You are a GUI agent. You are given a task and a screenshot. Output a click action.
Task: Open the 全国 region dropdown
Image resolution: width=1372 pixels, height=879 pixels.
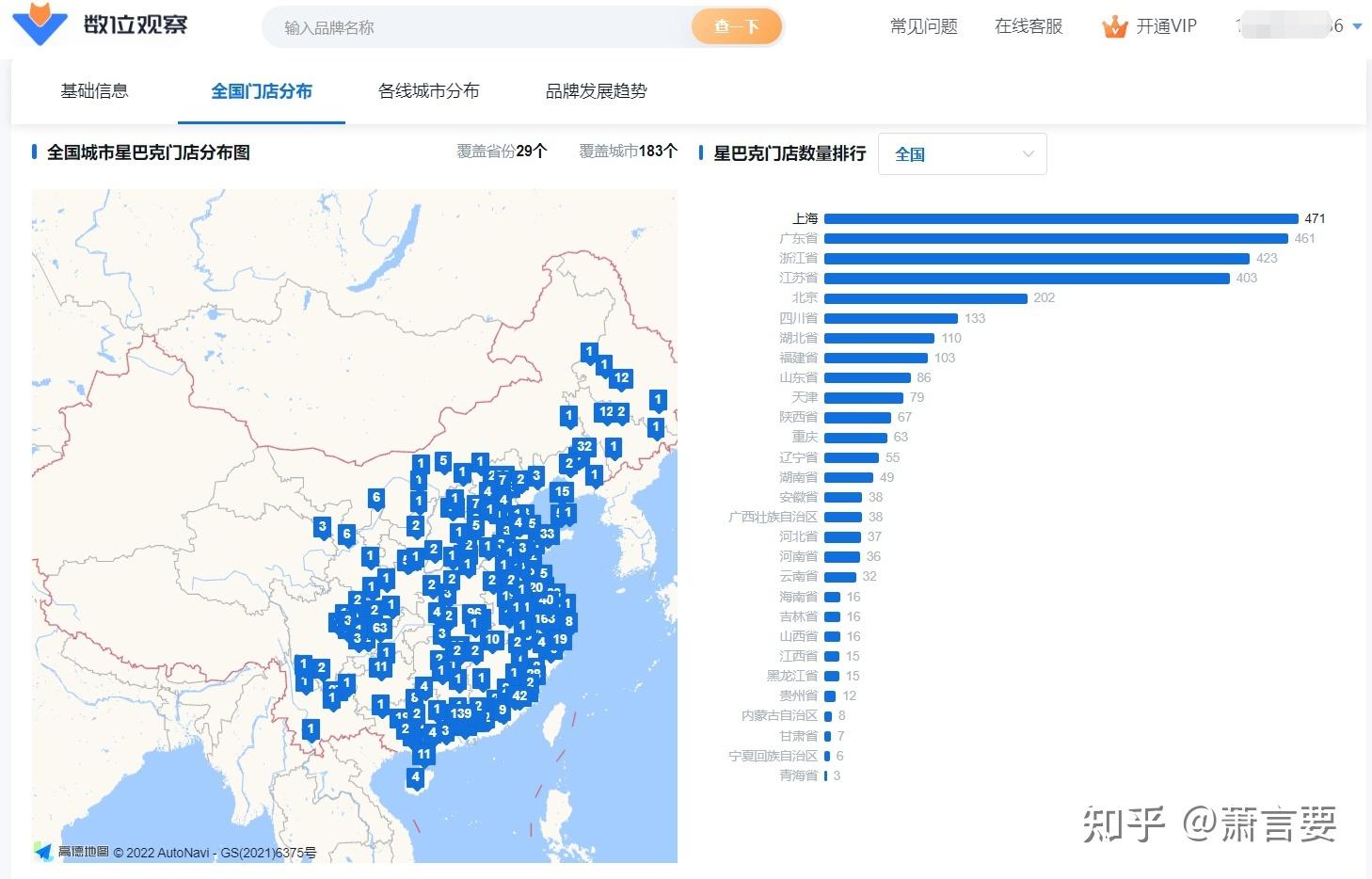962,154
